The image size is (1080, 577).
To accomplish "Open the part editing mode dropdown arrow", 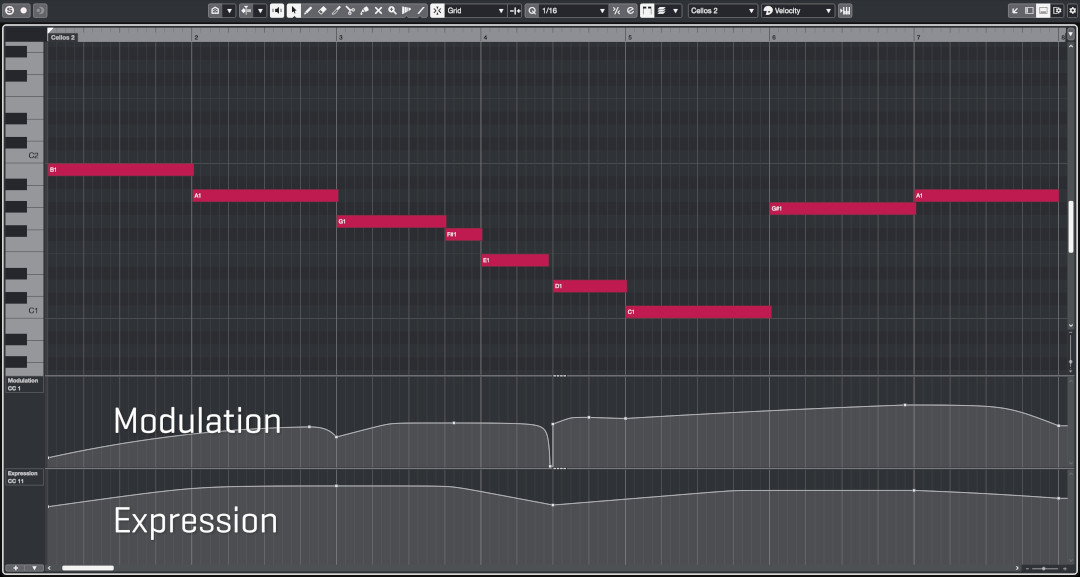I will pos(676,11).
